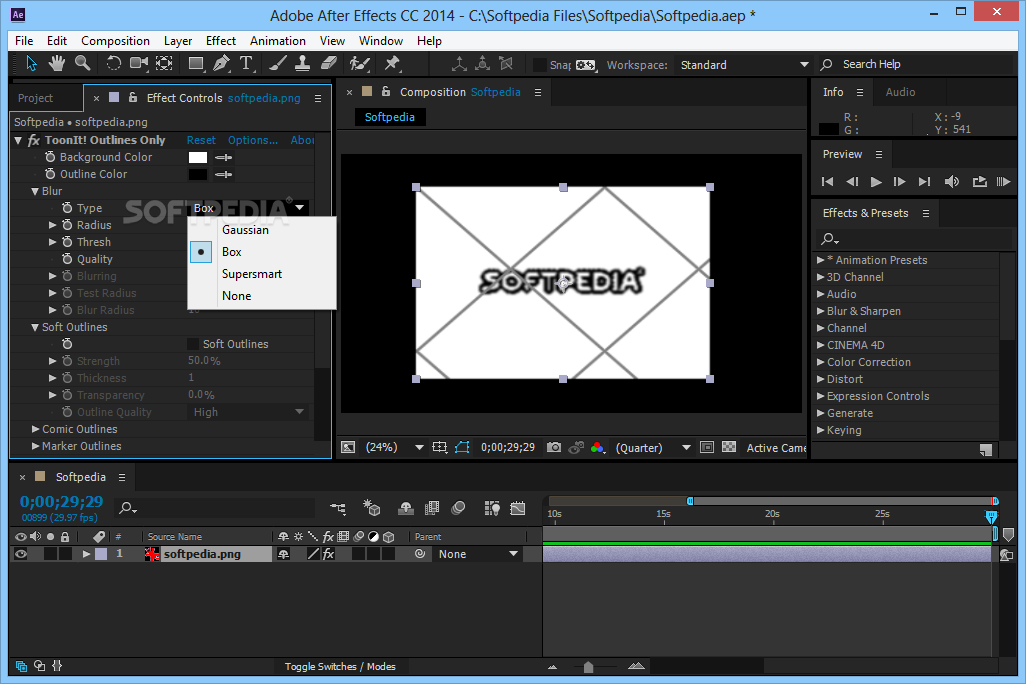Mute audio in Preview panel

(x=952, y=182)
